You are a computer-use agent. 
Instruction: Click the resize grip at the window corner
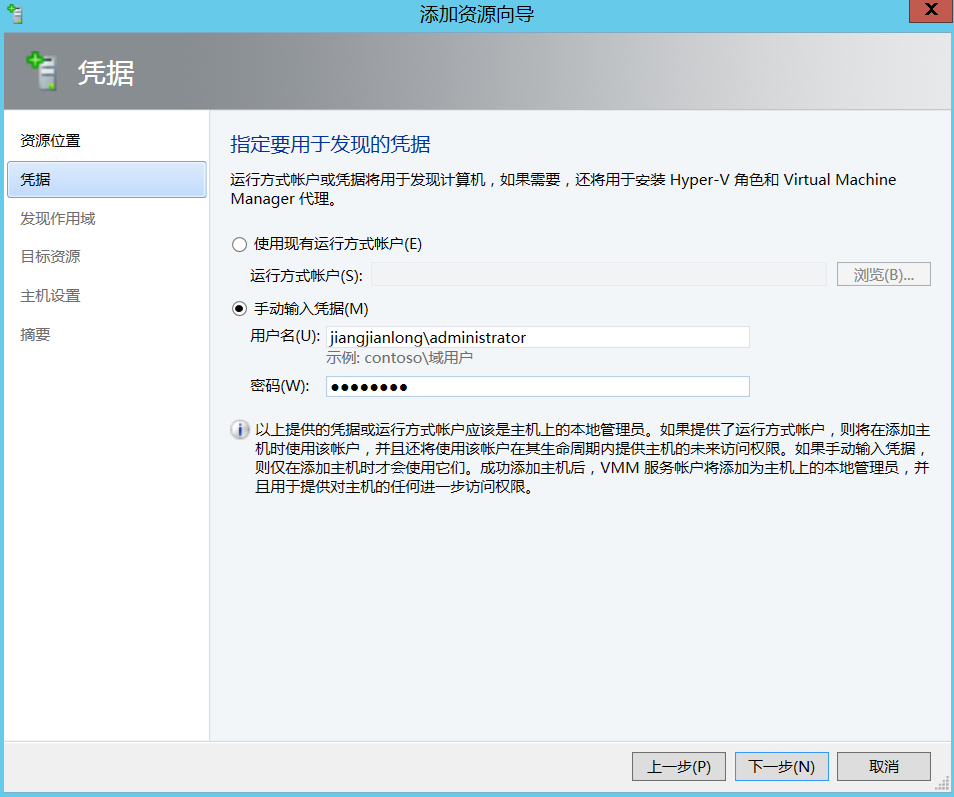942,784
